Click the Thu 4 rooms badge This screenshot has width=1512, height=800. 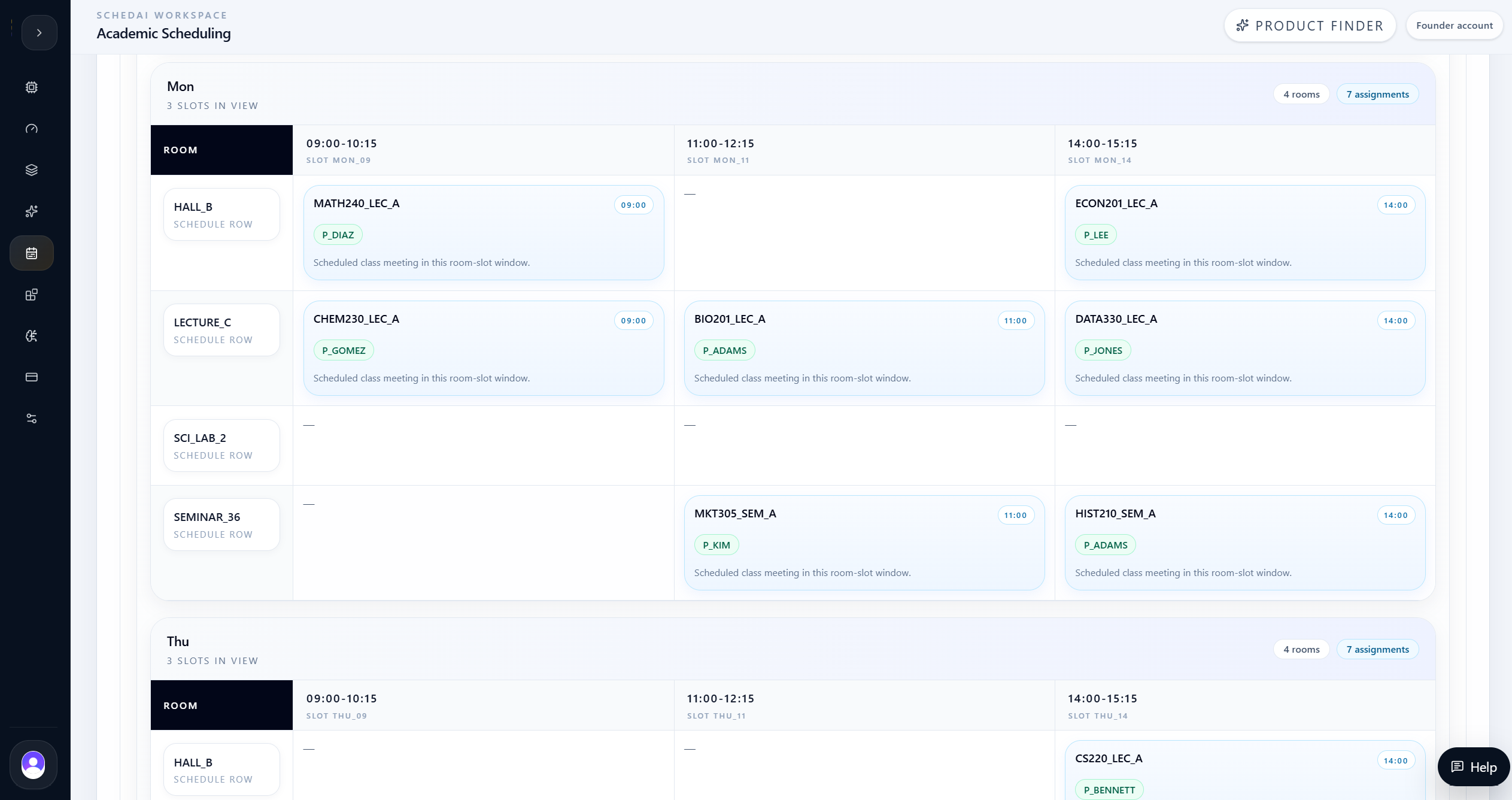tap(1301, 649)
